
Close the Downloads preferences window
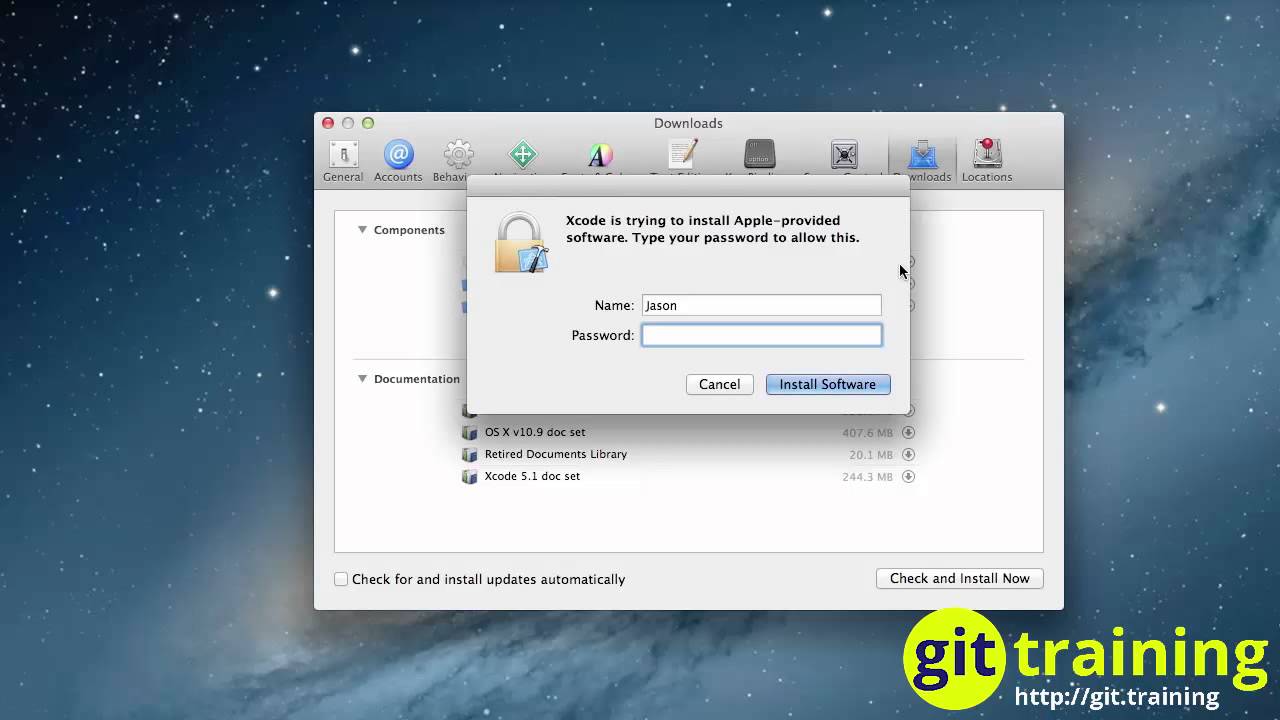click(328, 123)
